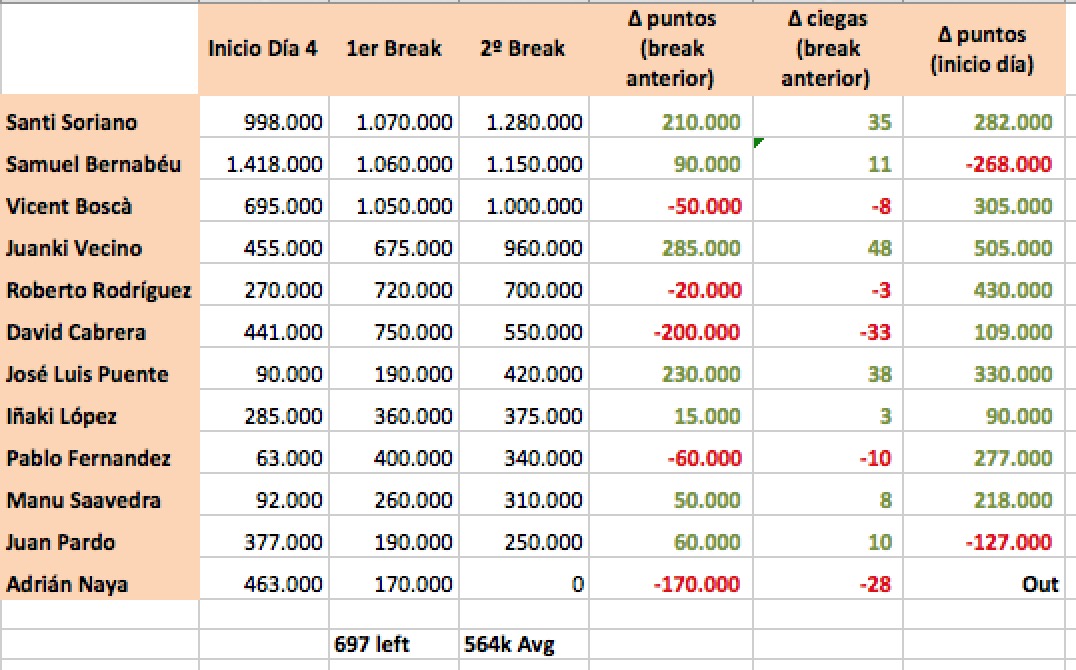The height and width of the screenshot is (670, 1076).
Task: Select the Δ puntos (inicio día) header
Action: [983, 49]
